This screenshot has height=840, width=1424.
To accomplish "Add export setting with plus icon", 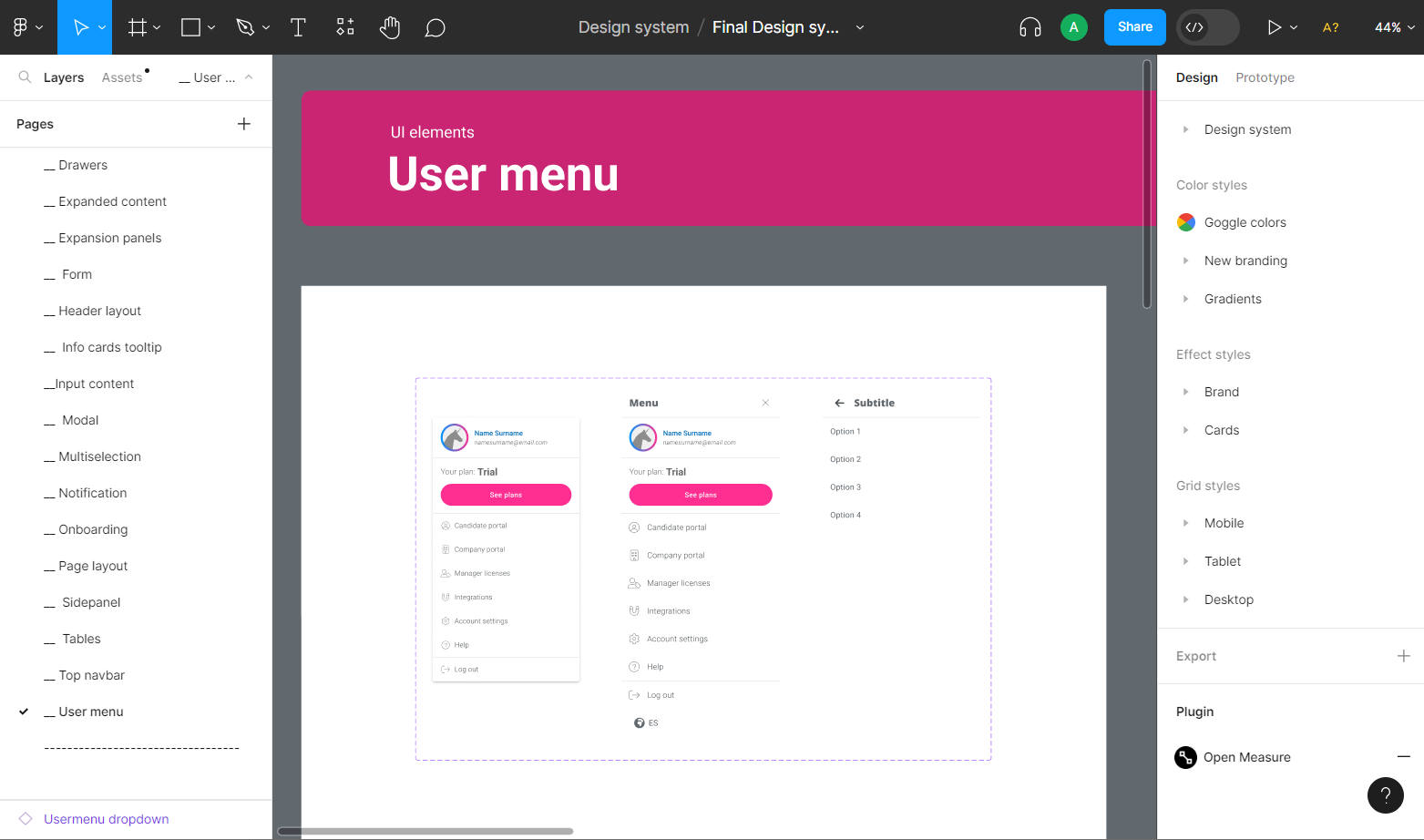I will [1404, 656].
